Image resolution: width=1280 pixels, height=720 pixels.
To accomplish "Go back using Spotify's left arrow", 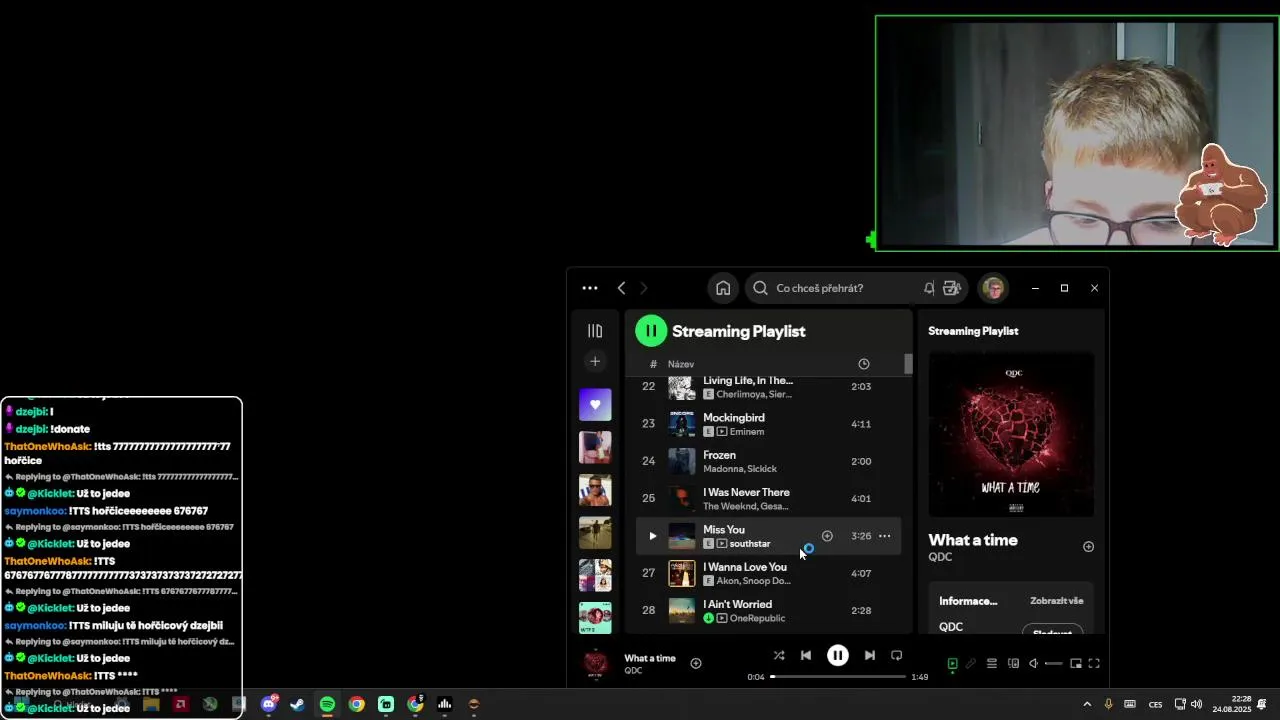I will coord(621,288).
